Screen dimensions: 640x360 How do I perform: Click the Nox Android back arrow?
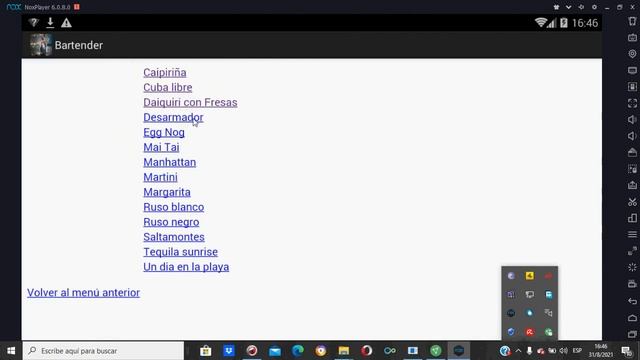click(x=632, y=301)
